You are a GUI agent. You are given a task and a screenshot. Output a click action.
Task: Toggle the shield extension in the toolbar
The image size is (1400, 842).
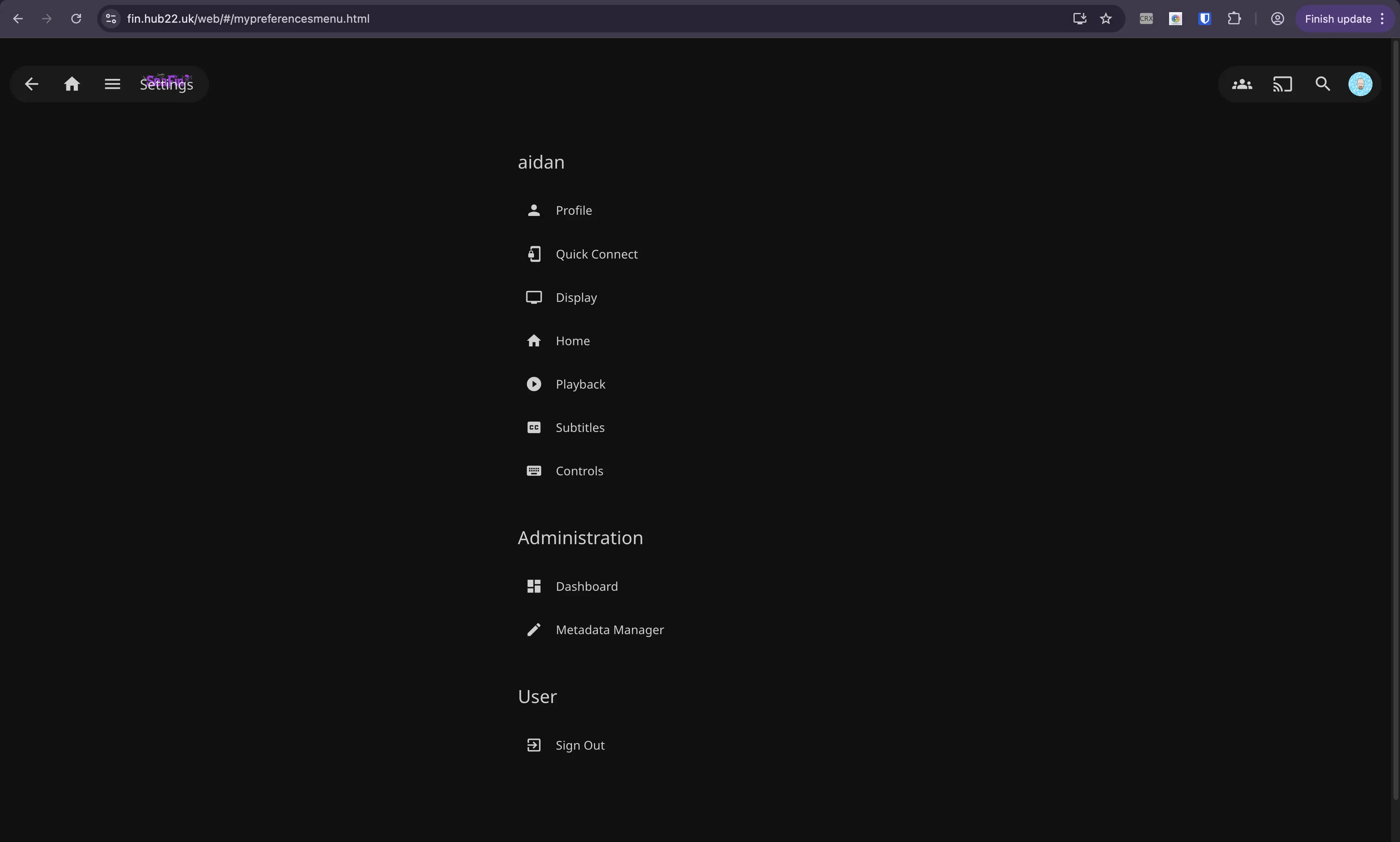1205,18
